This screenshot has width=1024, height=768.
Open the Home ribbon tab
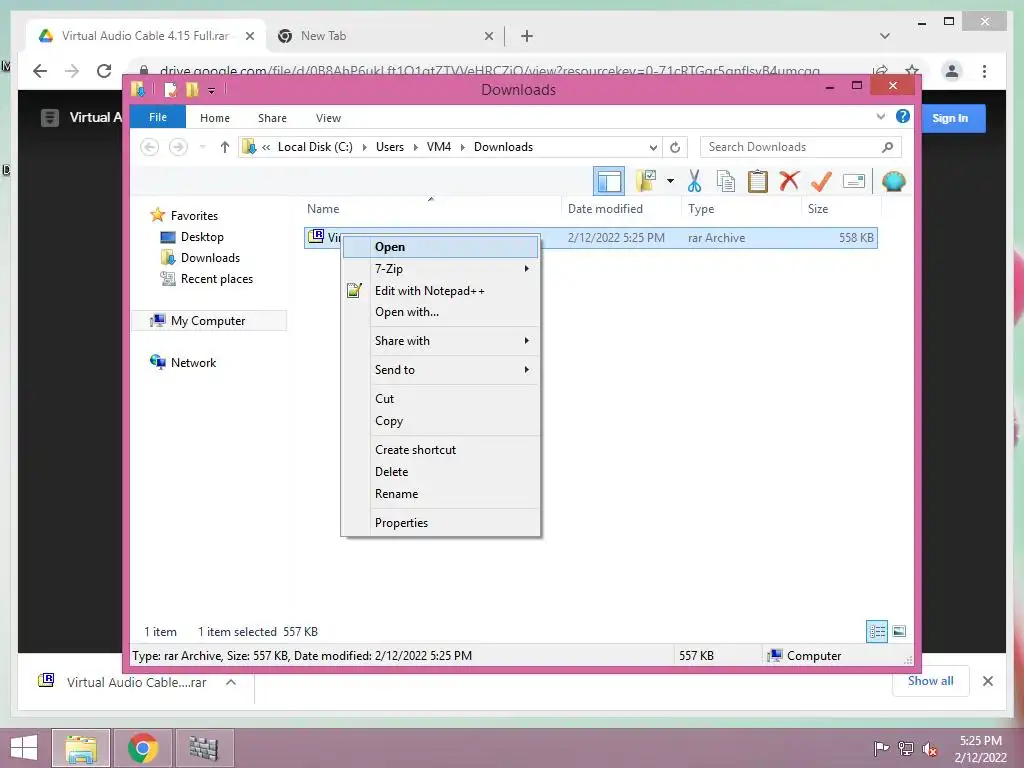click(x=215, y=118)
